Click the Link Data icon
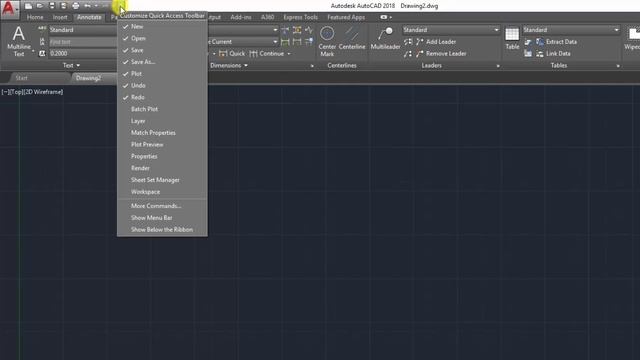Screen dimensions: 640x360 pyautogui.click(x=540, y=53)
